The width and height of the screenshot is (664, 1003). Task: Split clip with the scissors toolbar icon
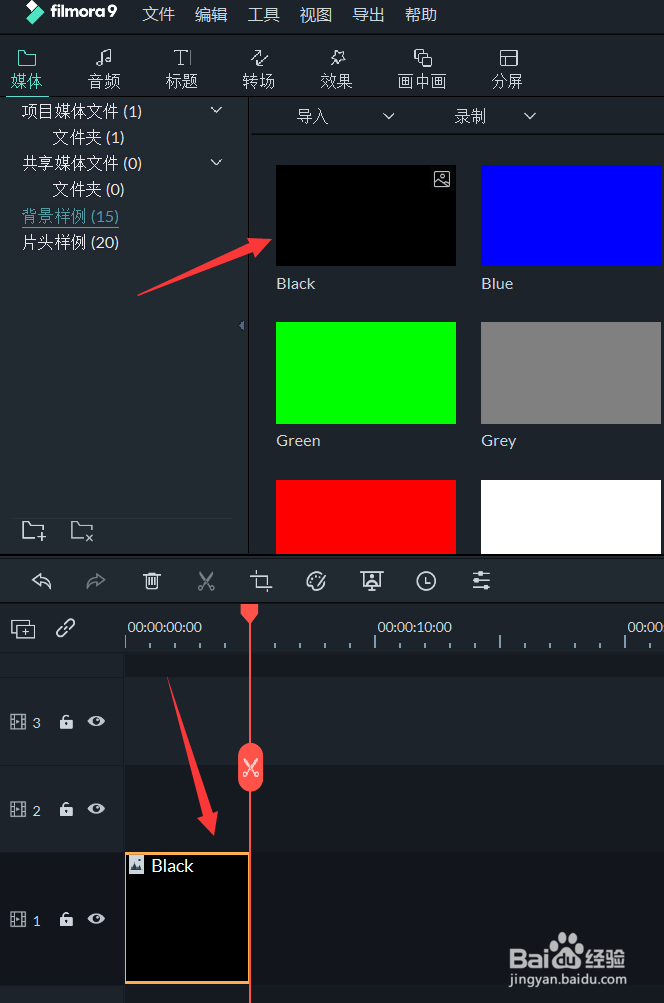206,581
